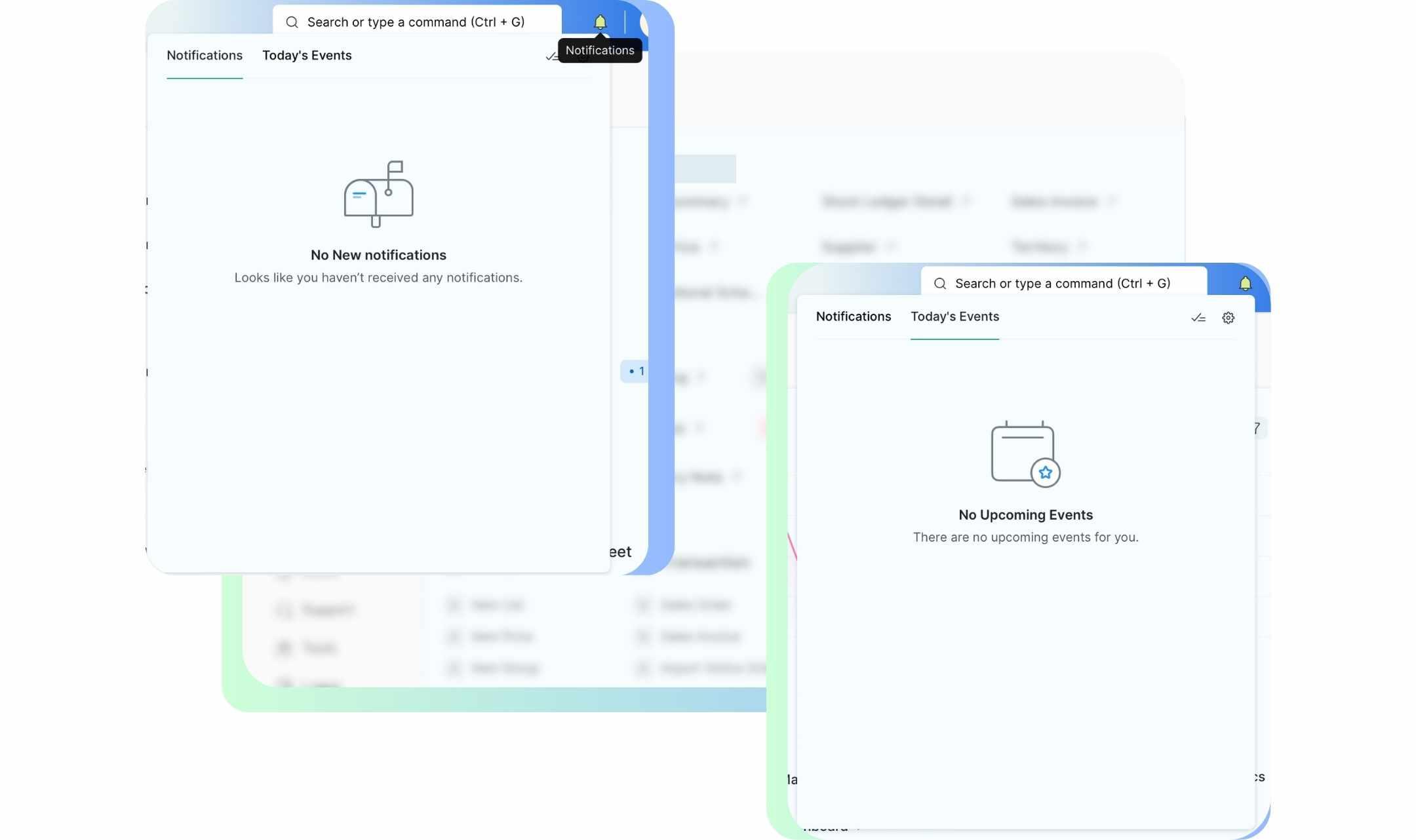1416x840 pixels.
Task: Click the calendar with star illustration
Action: (x=1025, y=454)
